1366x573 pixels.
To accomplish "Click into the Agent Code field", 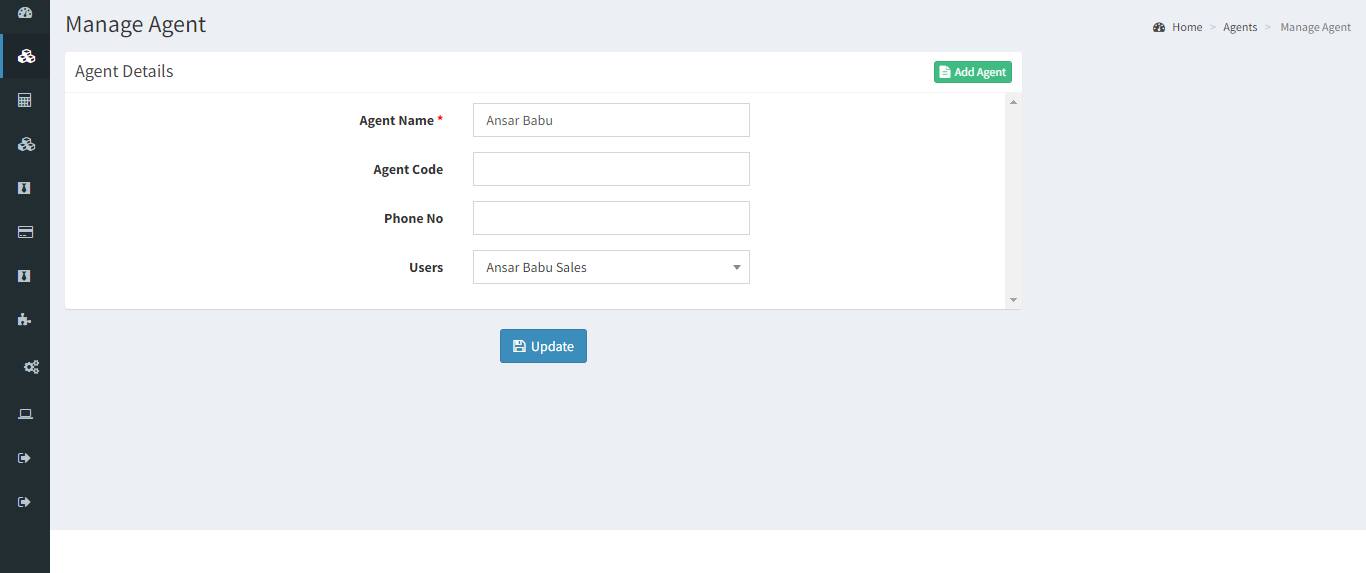I will [x=611, y=169].
